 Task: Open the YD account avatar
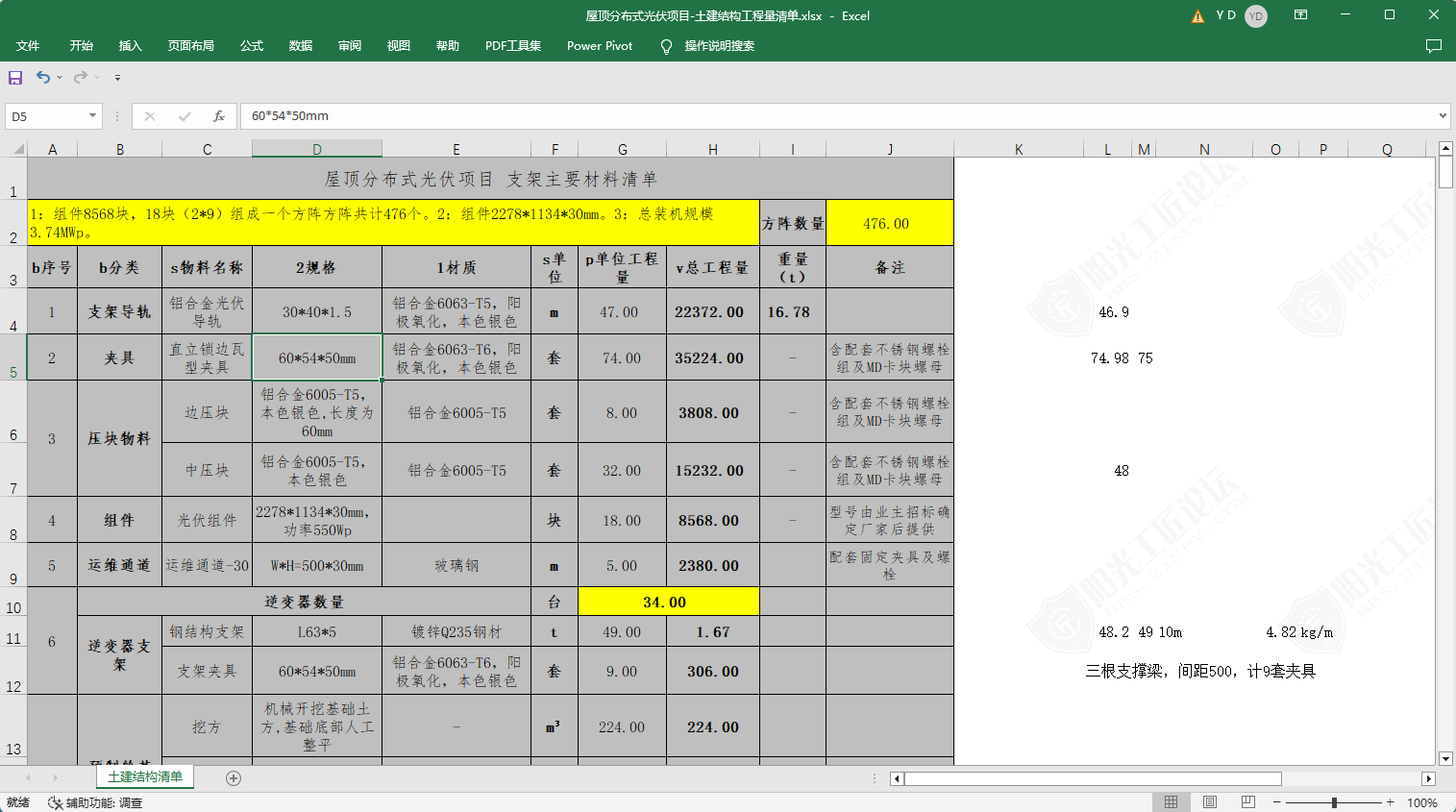pos(1256,16)
